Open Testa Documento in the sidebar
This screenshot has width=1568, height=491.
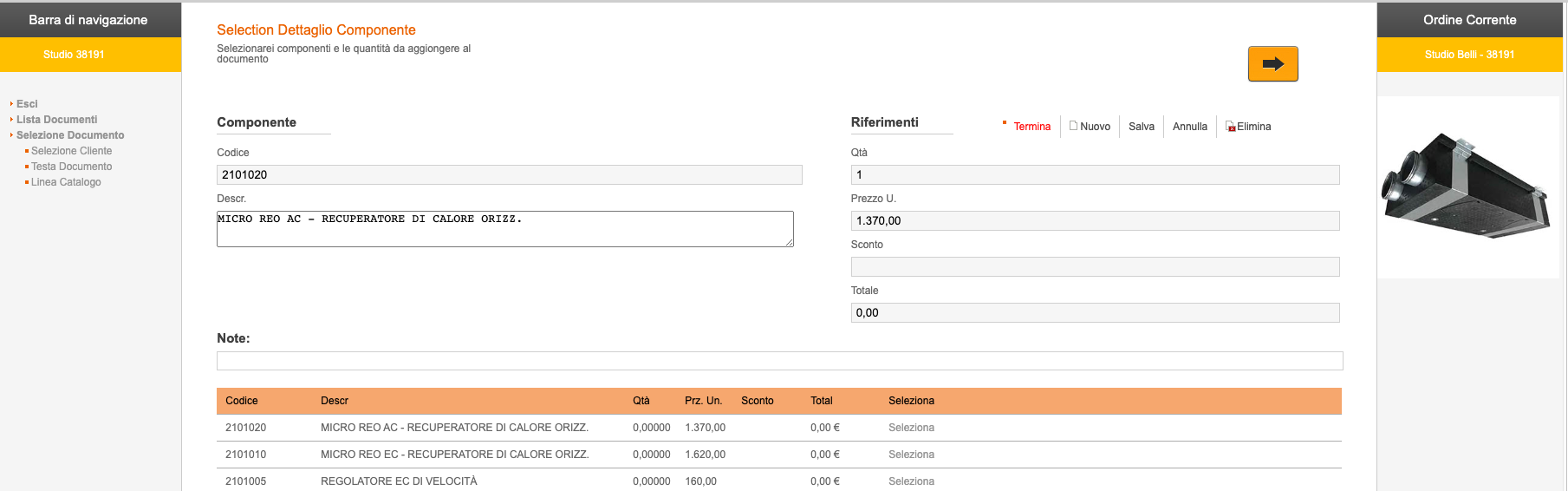coord(71,167)
